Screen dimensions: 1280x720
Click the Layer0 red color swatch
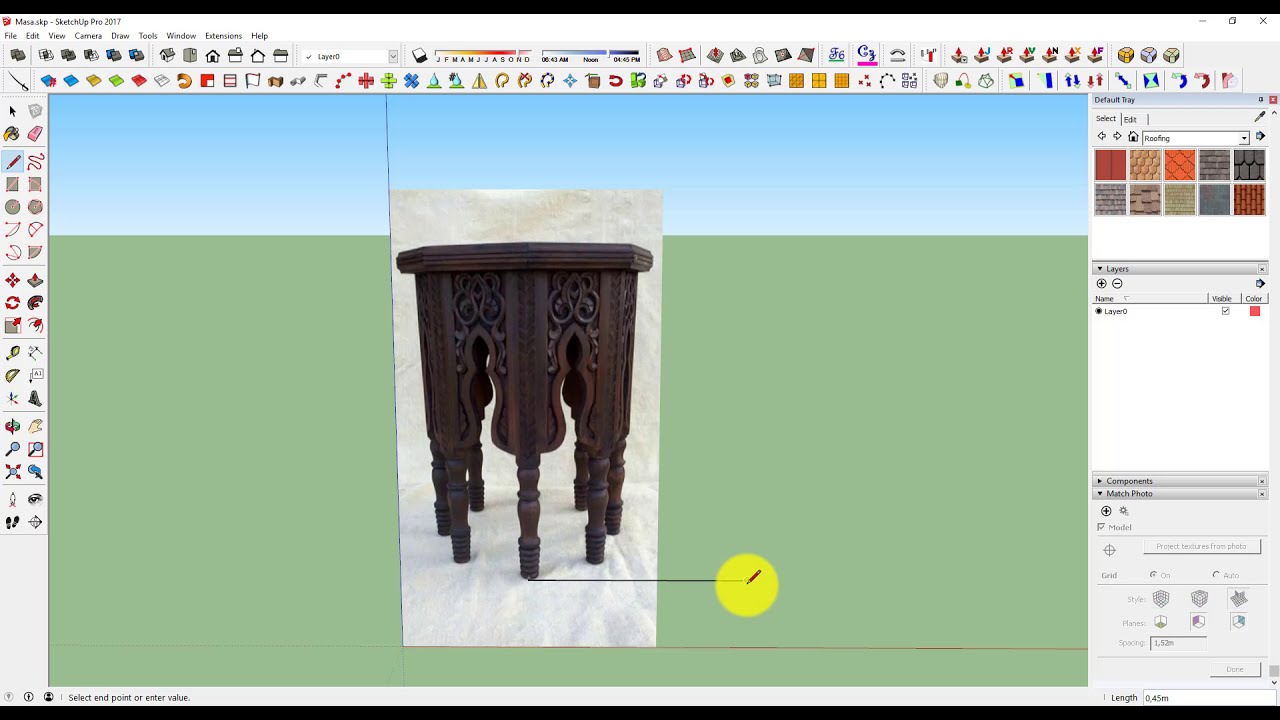pos(1255,311)
